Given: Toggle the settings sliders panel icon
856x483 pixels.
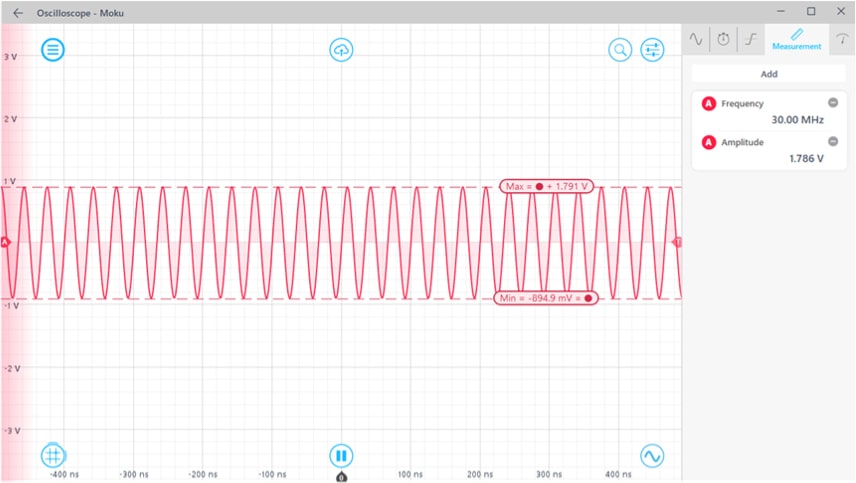Looking at the screenshot, I should click(x=652, y=50).
